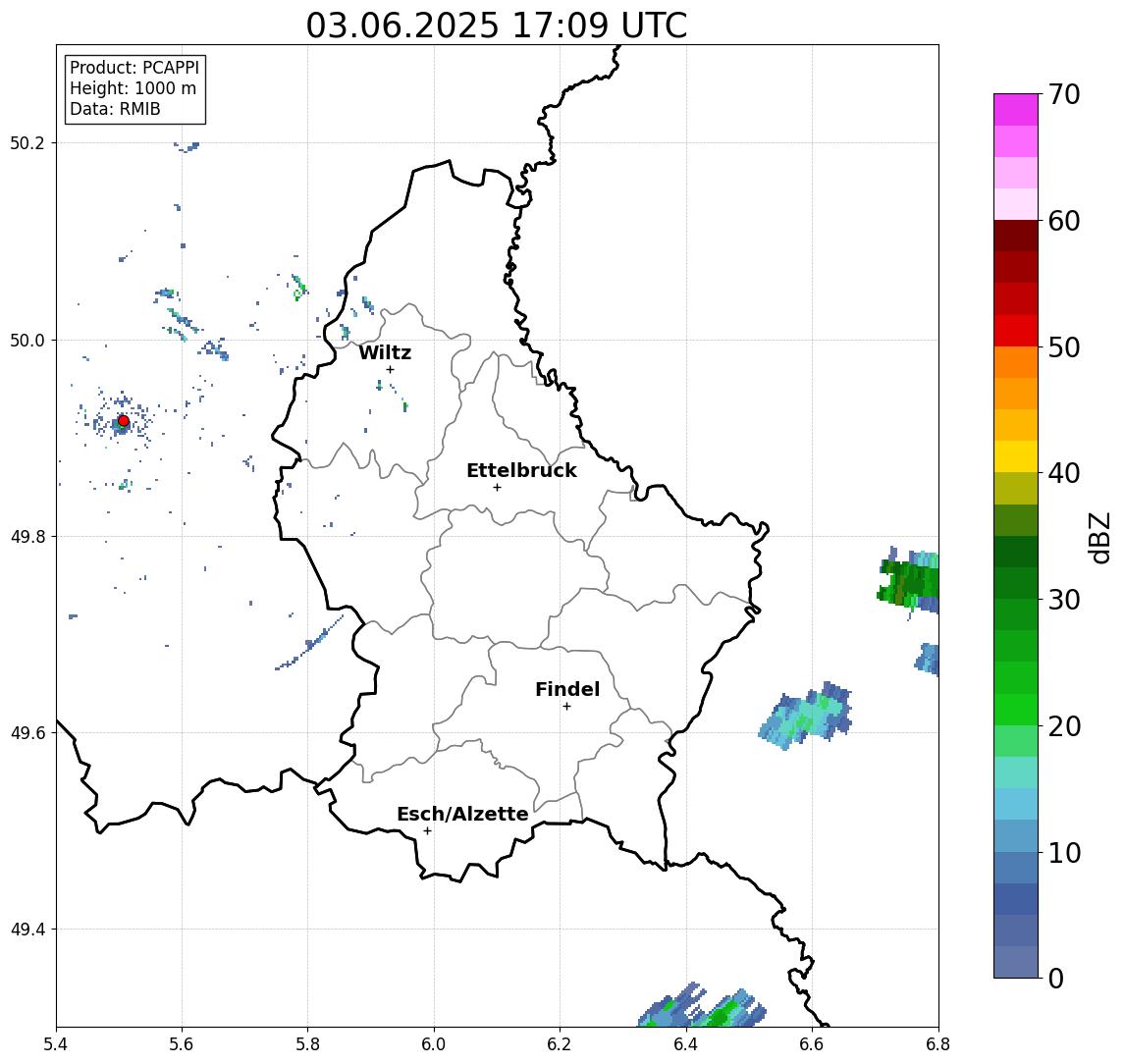Click the longitude 5.8 axis label

click(x=307, y=1044)
